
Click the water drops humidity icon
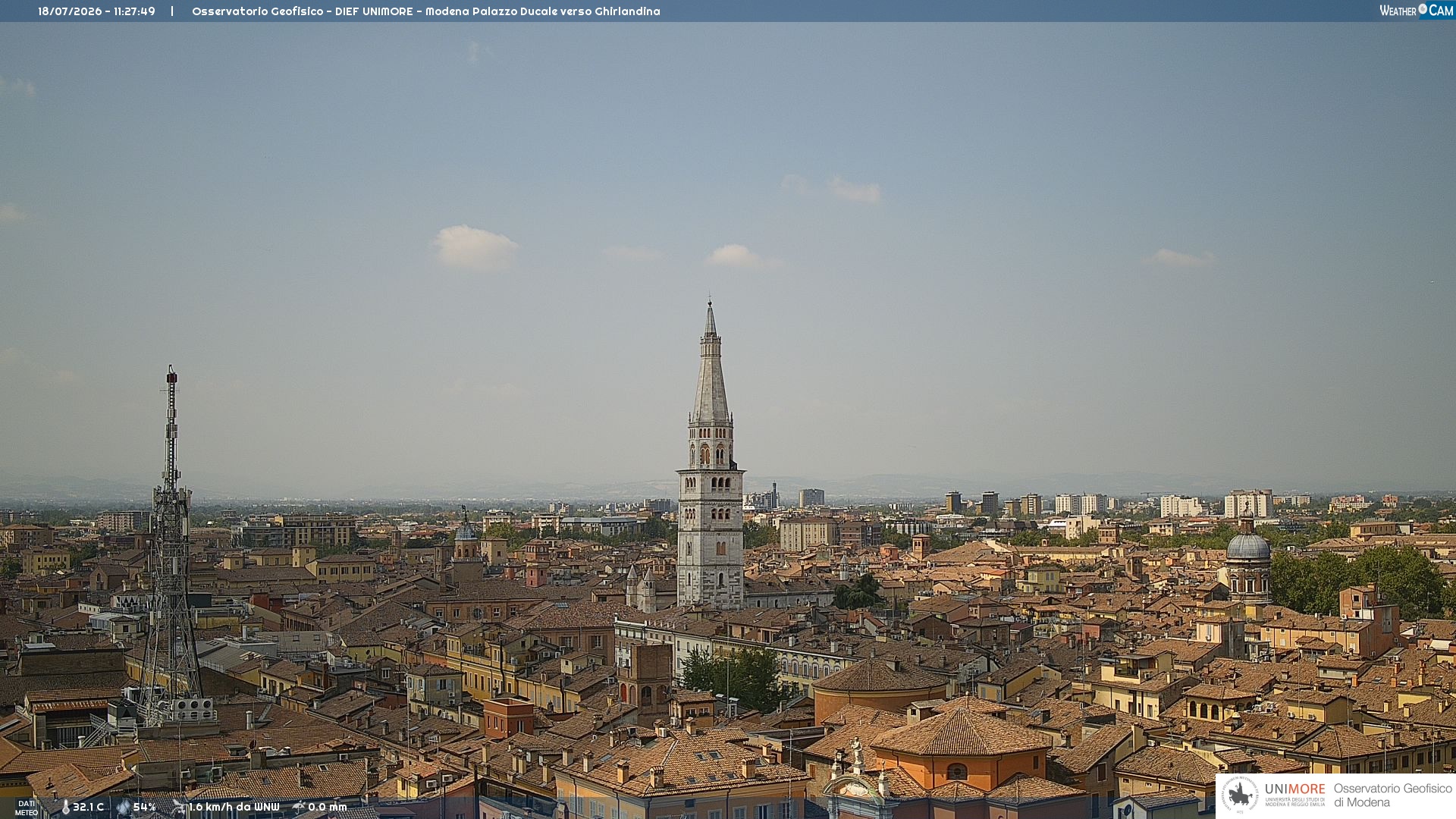tap(124, 808)
